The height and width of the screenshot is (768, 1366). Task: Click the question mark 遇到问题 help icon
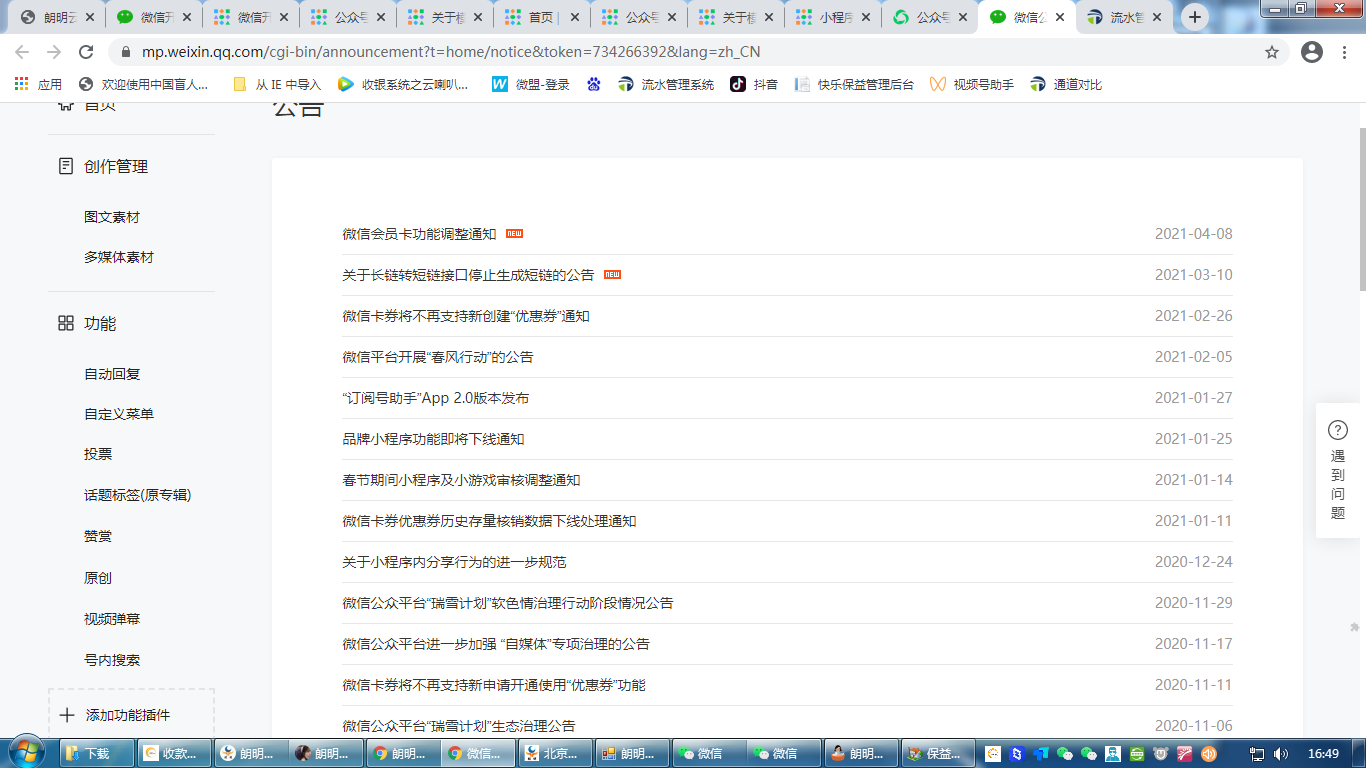click(1338, 430)
